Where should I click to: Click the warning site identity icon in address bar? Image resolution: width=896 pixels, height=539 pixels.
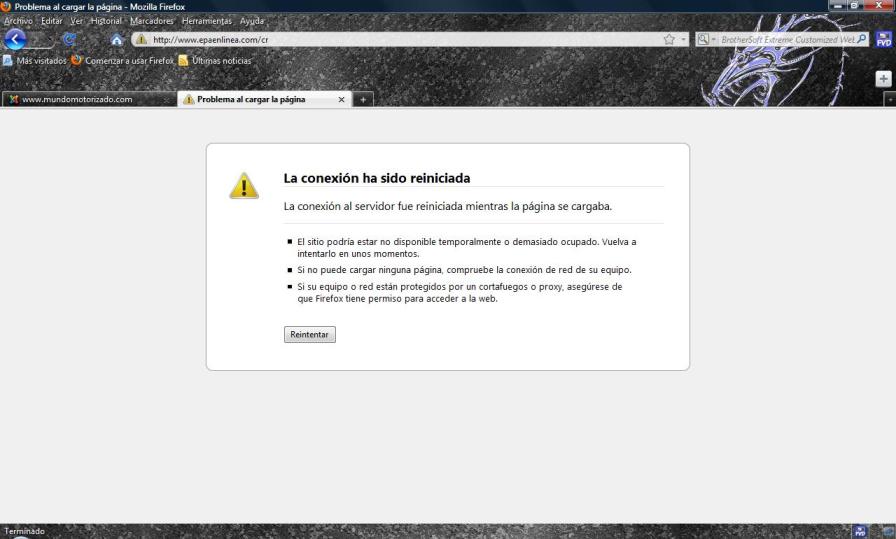point(141,40)
